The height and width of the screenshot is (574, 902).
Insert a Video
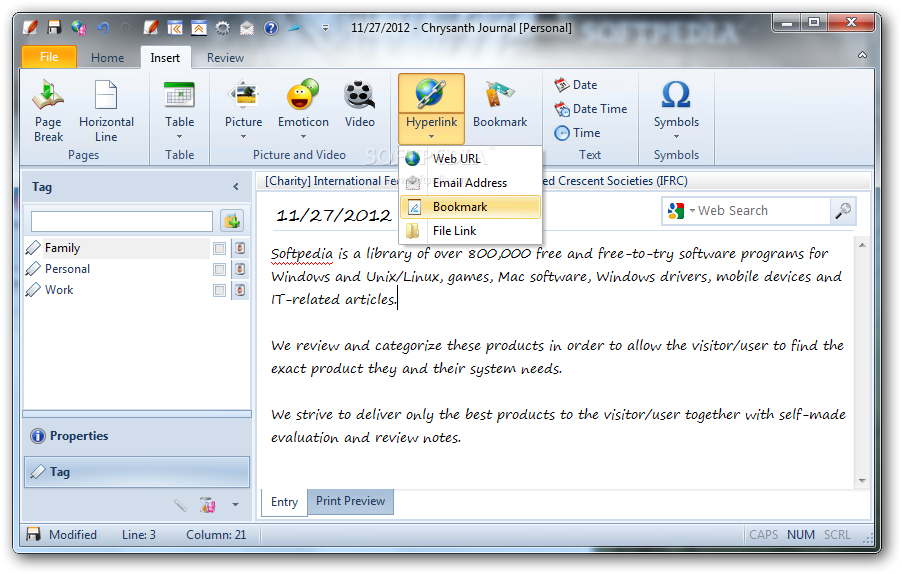pyautogui.click(x=360, y=105)
